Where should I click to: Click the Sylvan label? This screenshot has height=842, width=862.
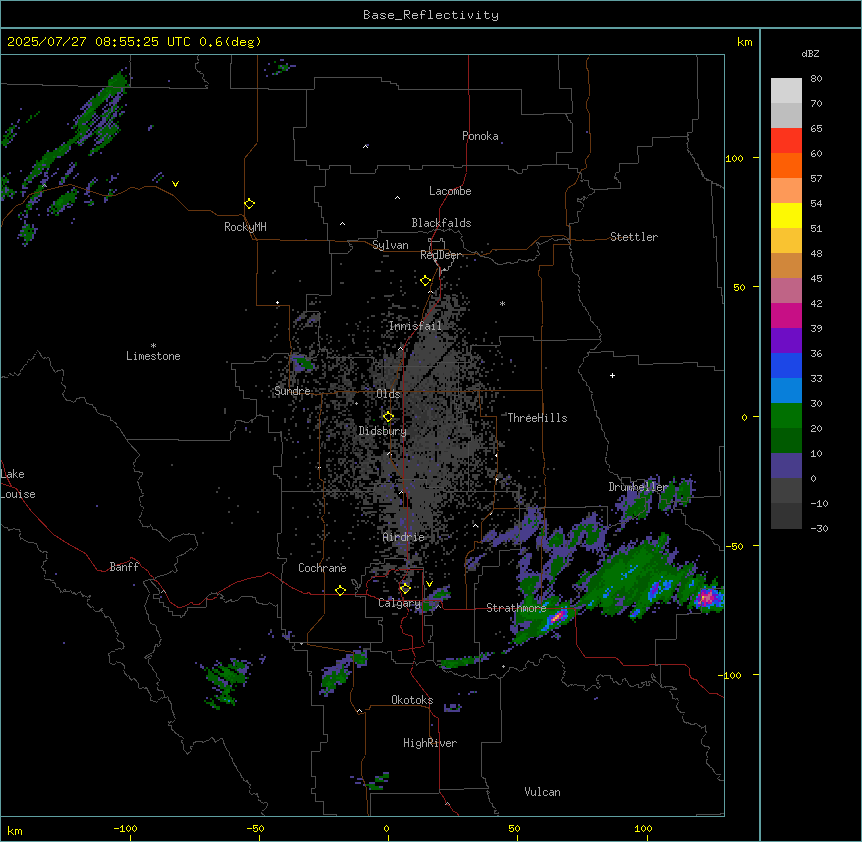point(390,245)
